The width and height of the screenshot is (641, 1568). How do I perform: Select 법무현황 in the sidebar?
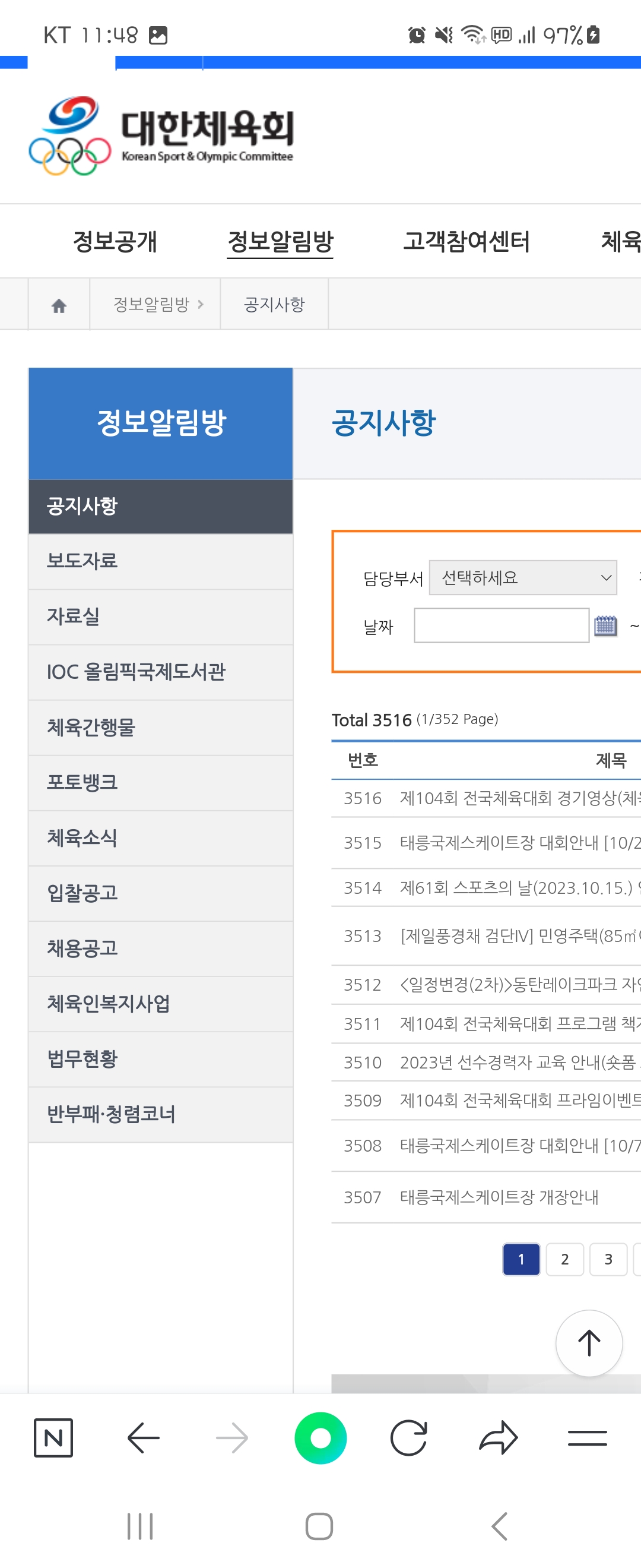[161, 1059]
